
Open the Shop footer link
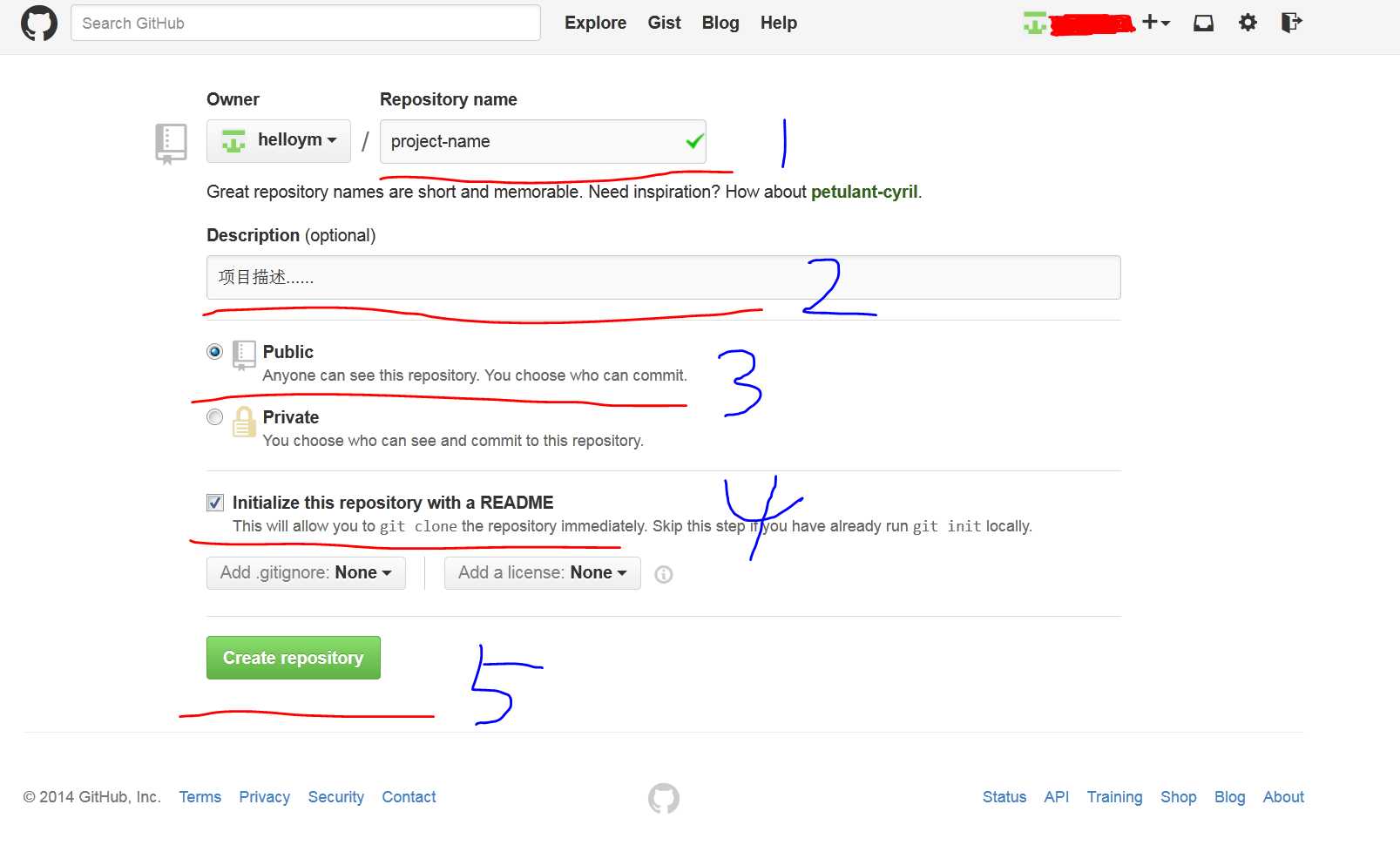[x=1179, y=797]
